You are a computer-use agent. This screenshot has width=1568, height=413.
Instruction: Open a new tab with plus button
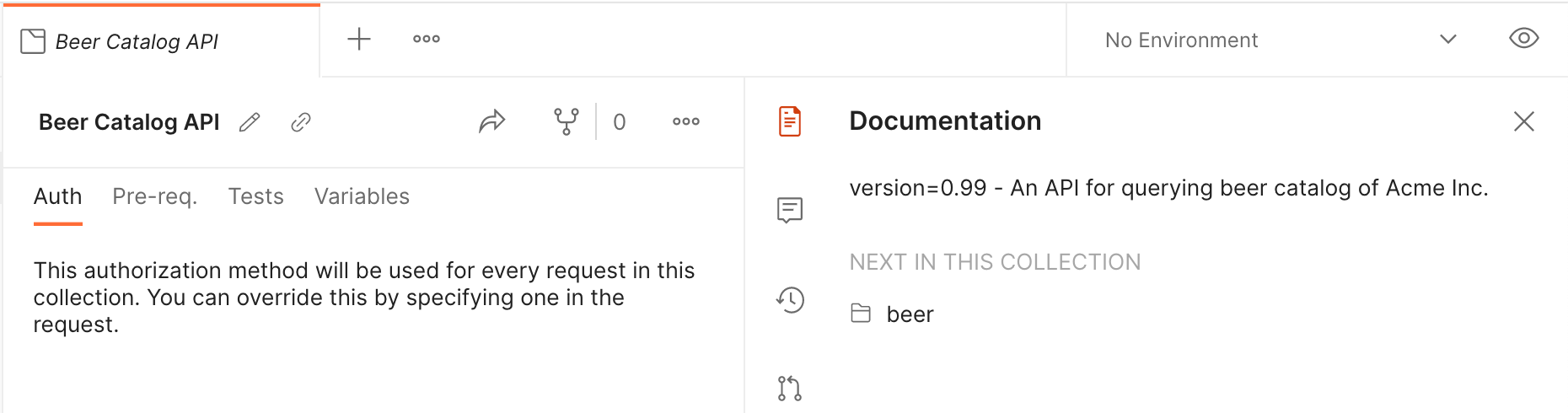point(359,39)
